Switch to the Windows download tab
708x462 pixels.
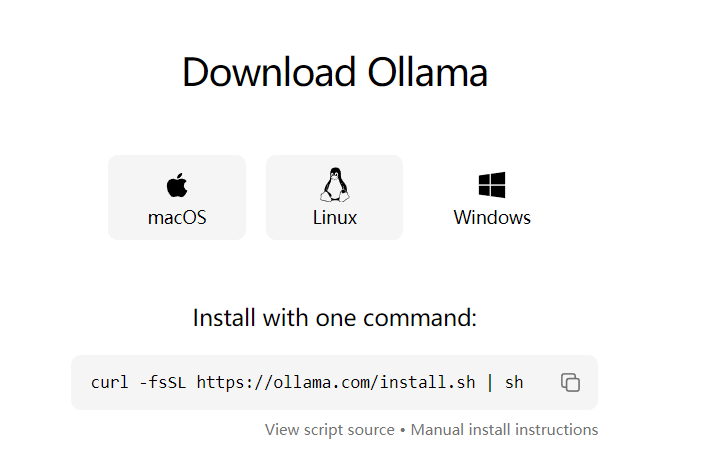pos(492,198)
